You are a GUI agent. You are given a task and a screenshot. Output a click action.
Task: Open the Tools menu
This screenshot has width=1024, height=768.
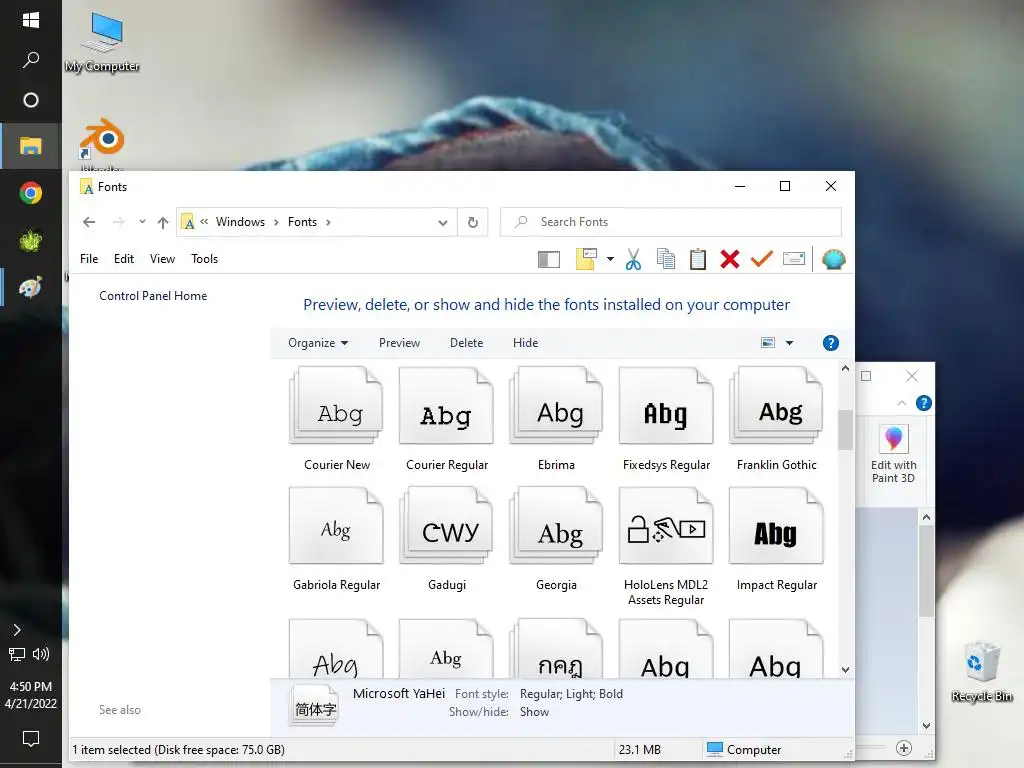click(204, 259)
